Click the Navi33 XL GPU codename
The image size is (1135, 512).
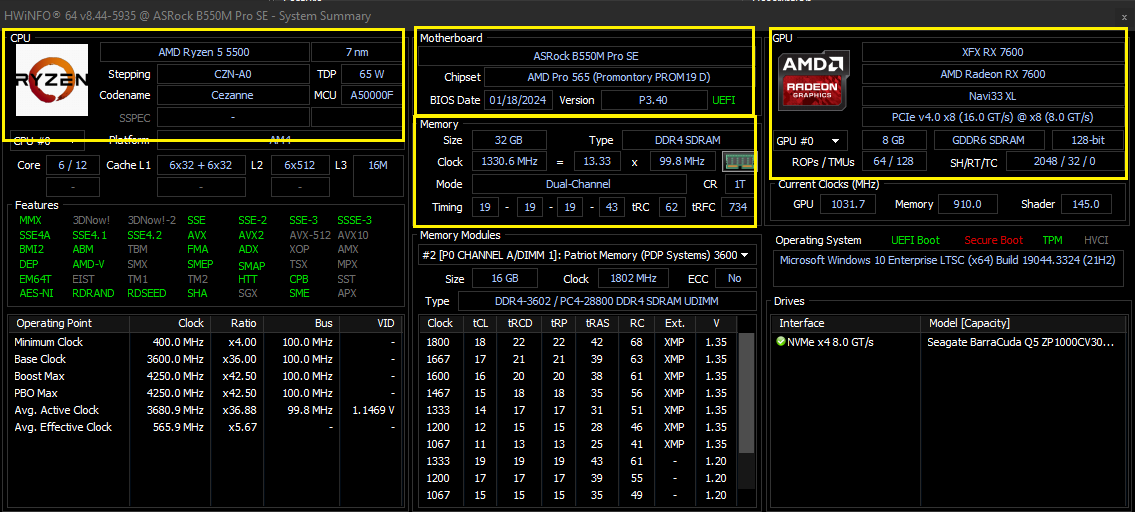coord(992,96)
